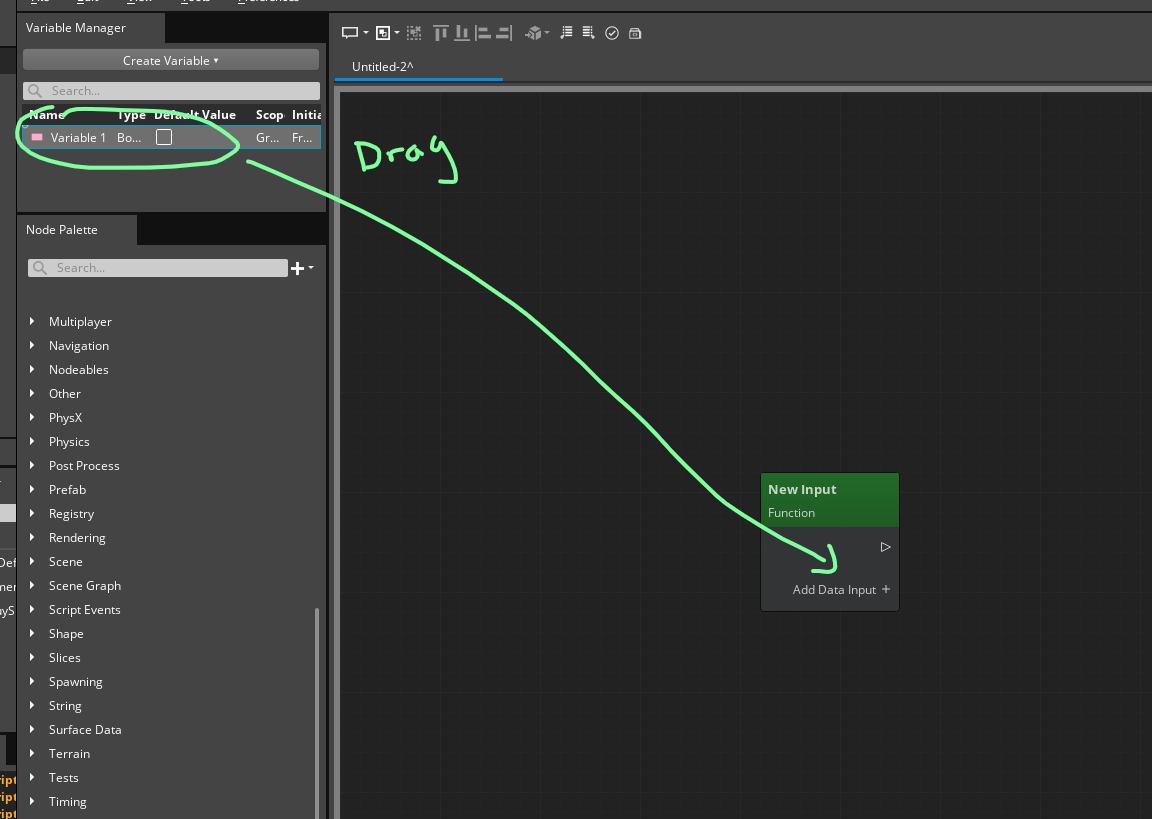The width and height of the screenshot is (1152, 819).
Task: Add a comment node from the toolbar
Action: (x=348, y=32)
